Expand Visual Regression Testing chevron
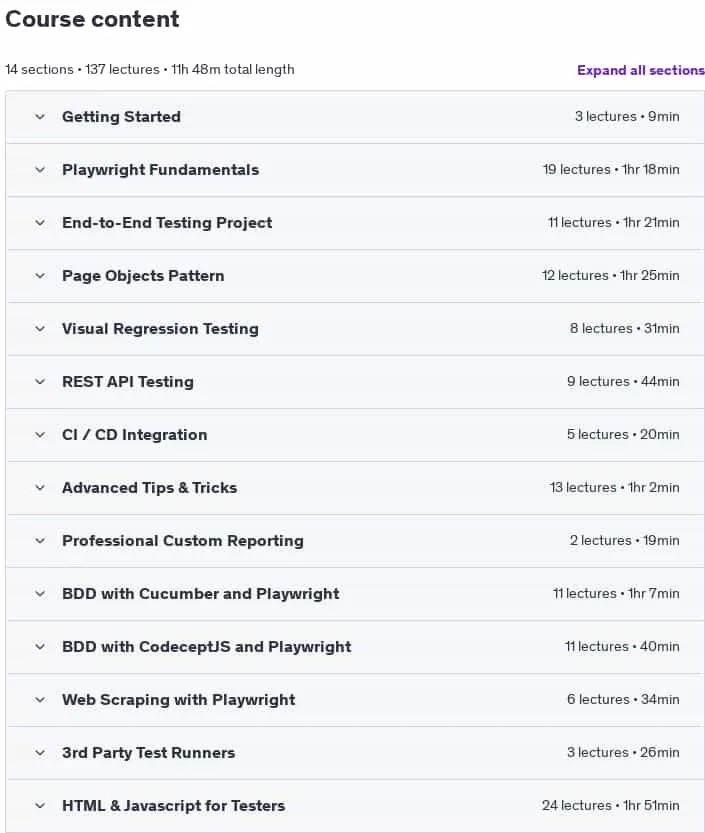 [40, 328]
